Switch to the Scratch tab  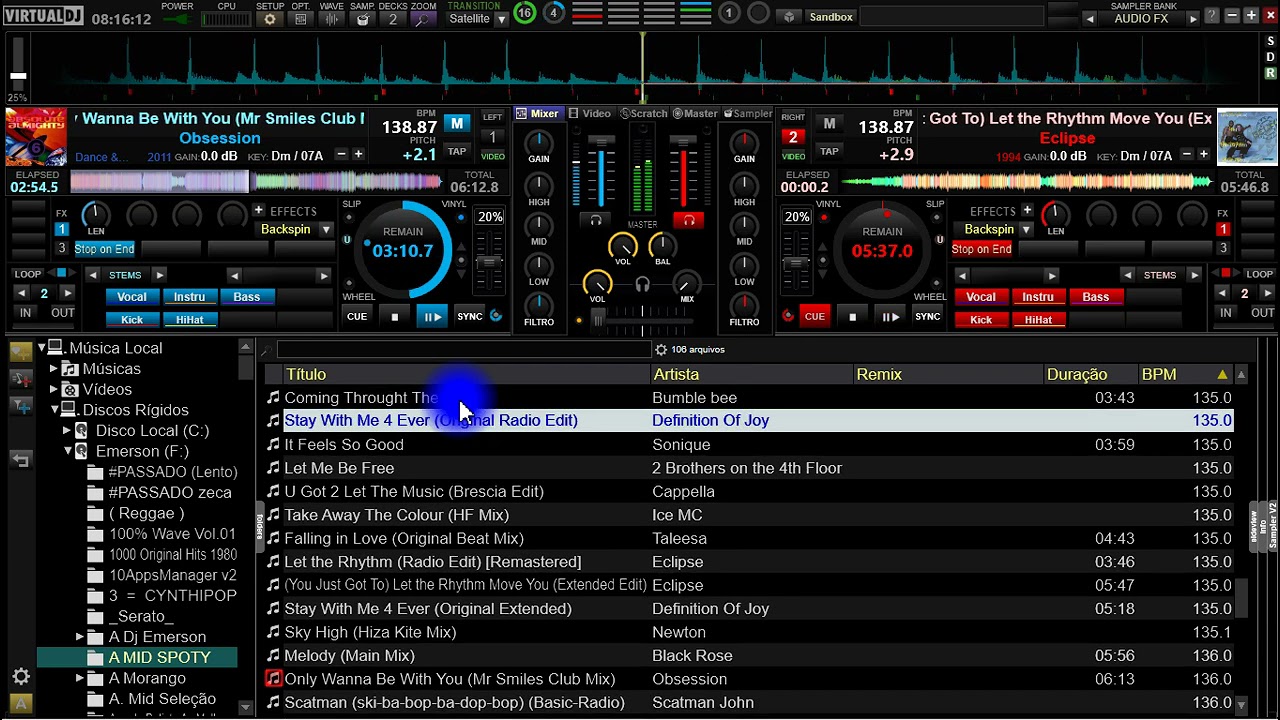[643, 114]
